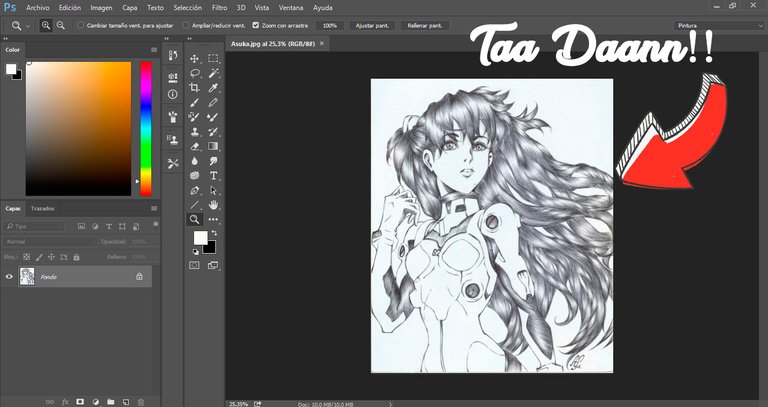Open the Info panel icon
The image size is (768, 407).
pyautogui.click(x=173, y=94)
